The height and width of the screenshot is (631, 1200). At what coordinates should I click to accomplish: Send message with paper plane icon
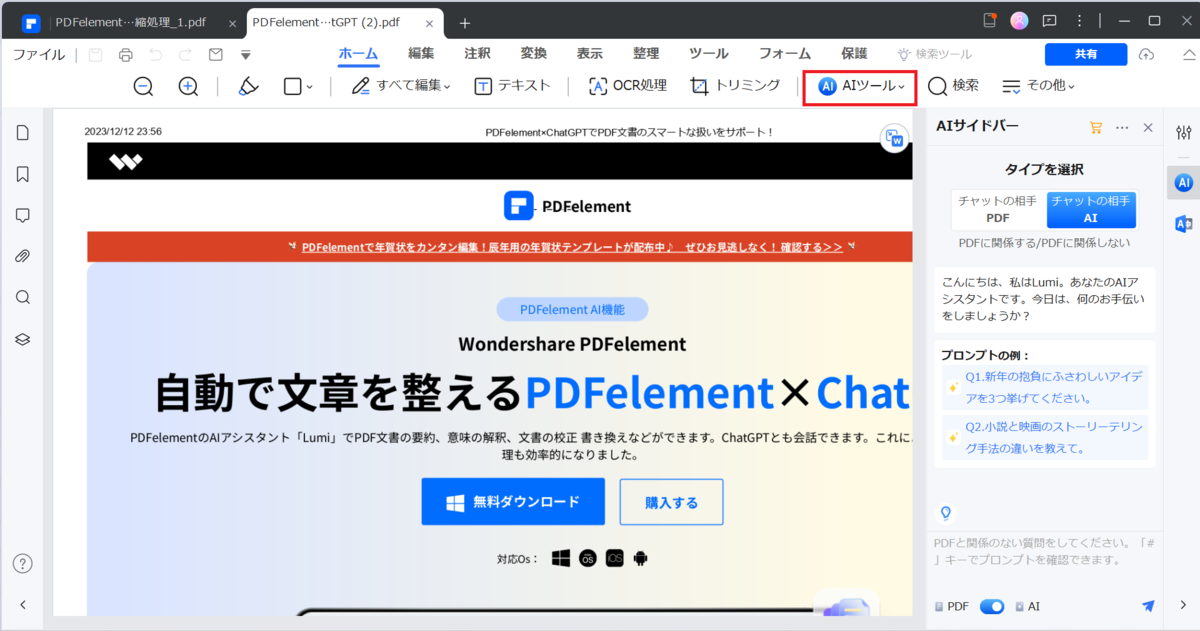click(x=1148, y=606)
